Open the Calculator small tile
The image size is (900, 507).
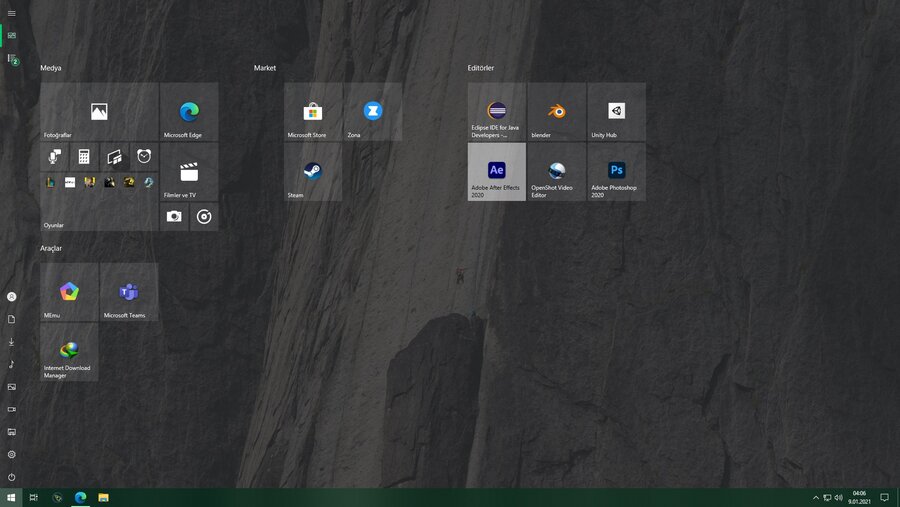[x=84, y=157]
